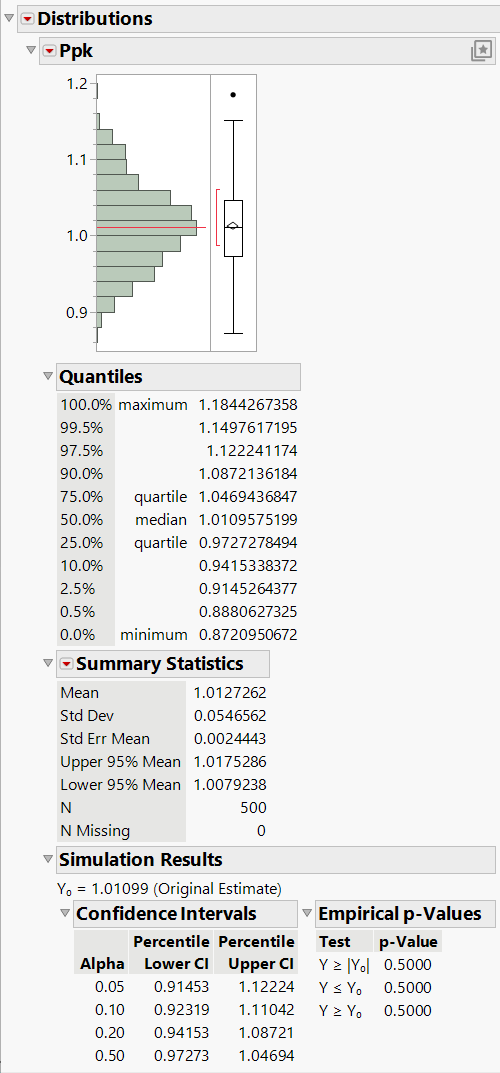Select the lower CI 0.94153 for alpha 0.20

[181, 1033]
